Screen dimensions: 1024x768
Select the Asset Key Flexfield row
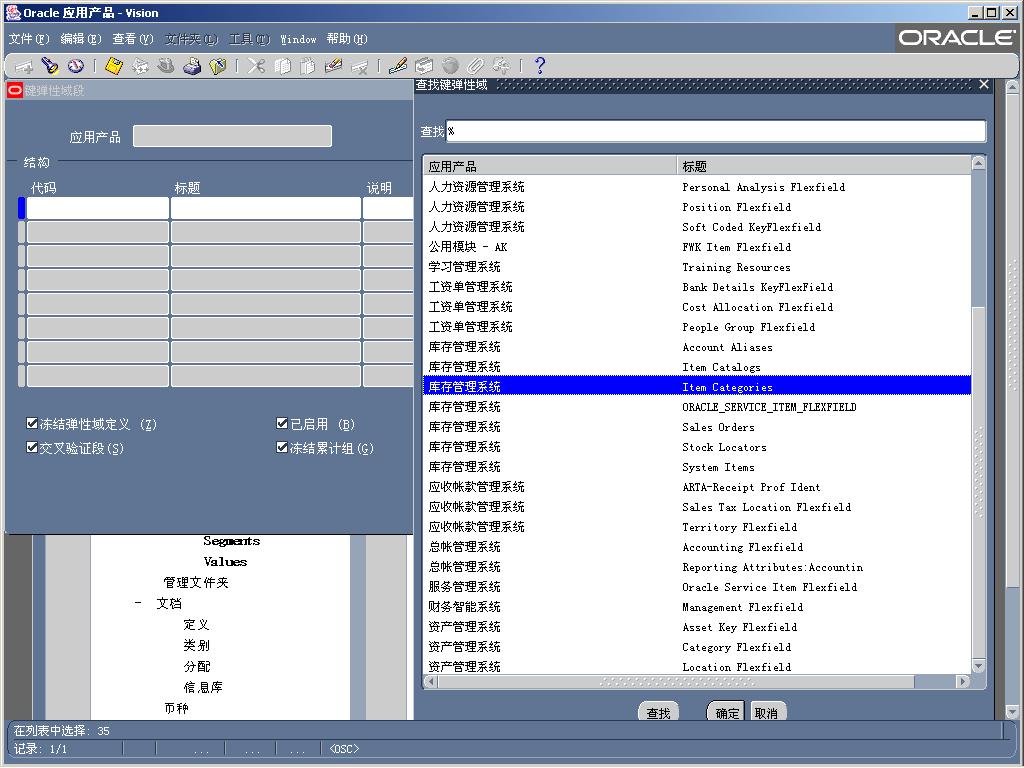[697, 626]
